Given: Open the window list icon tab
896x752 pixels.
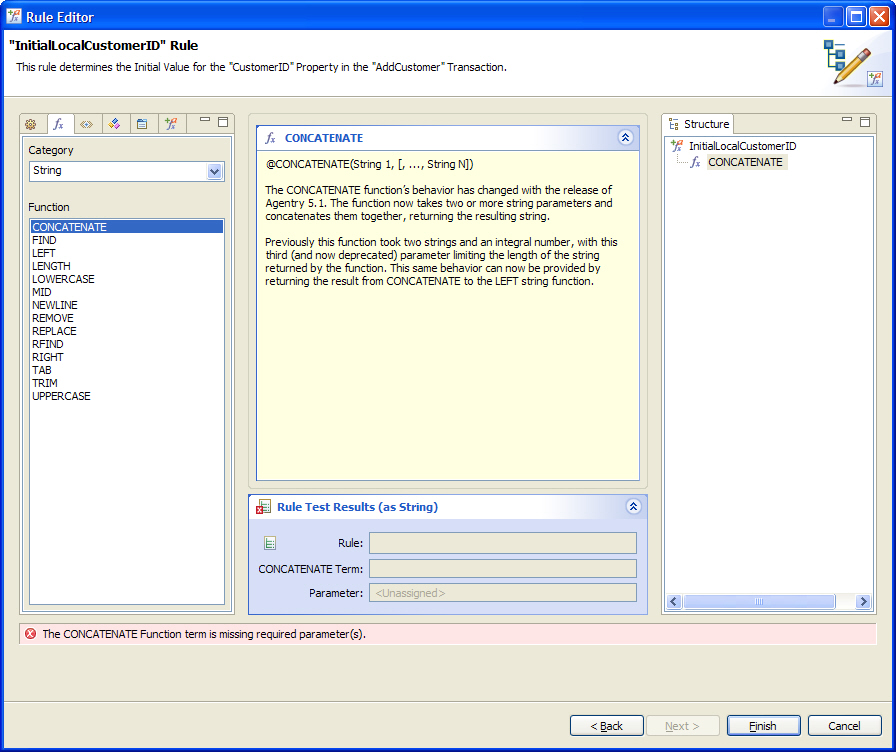Looking at the screenshot, I should pyautogui.click(x=143, y=124).
